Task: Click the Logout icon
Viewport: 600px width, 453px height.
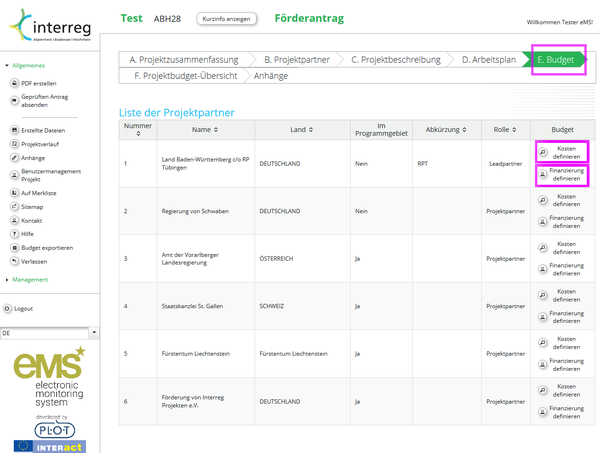Action: coord(7,309)
